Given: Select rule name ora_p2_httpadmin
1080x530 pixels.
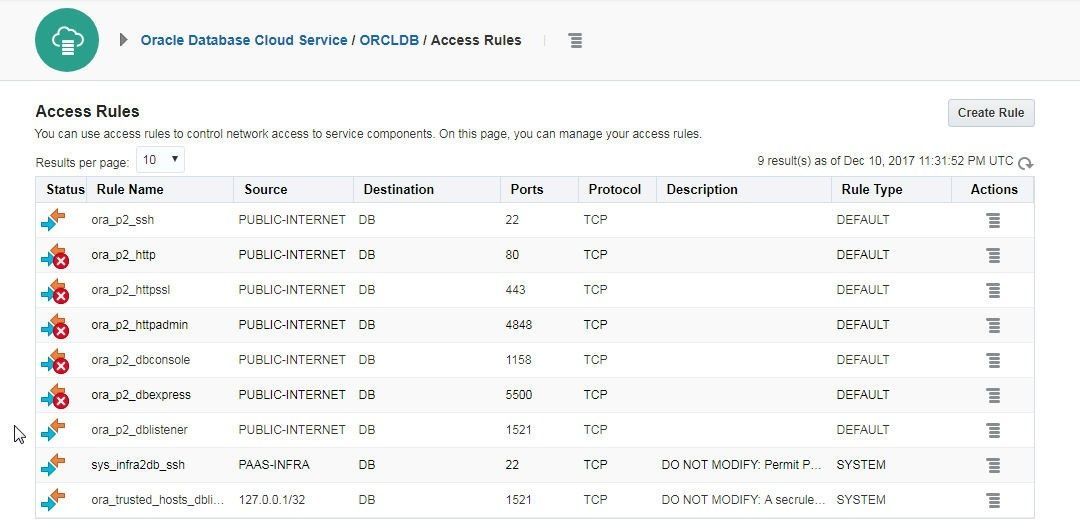Looking at the screenshot, I should pos(139,325).
